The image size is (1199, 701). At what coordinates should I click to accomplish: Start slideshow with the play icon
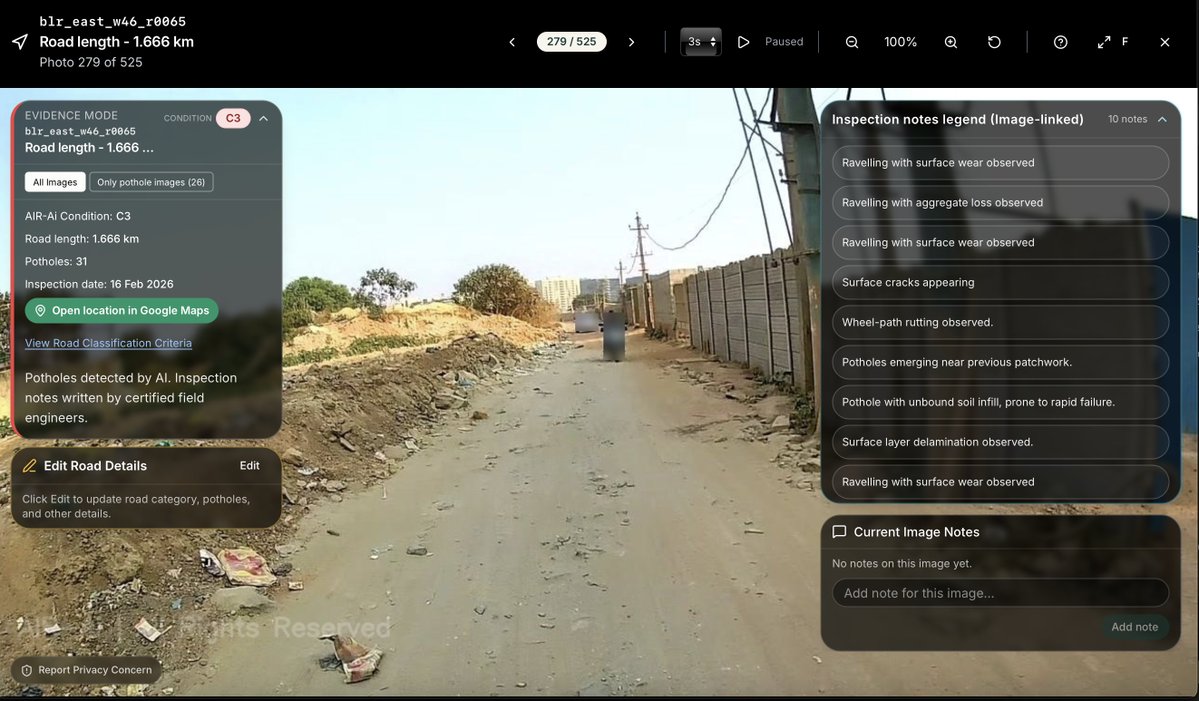pyautogui.click(x=743, y=42)
